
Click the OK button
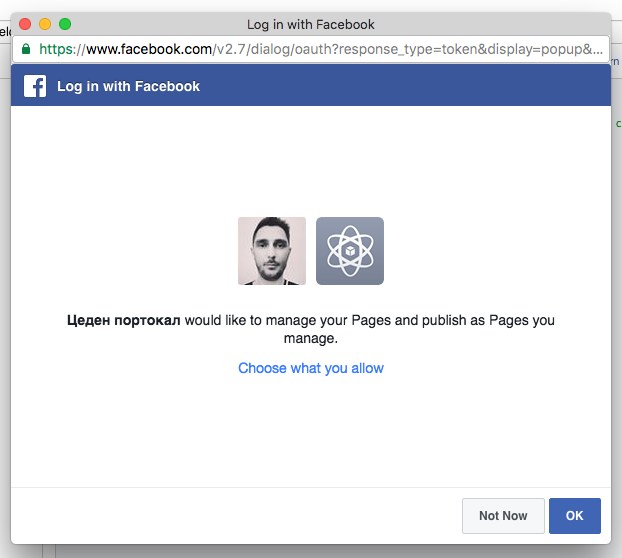[574, 516]
